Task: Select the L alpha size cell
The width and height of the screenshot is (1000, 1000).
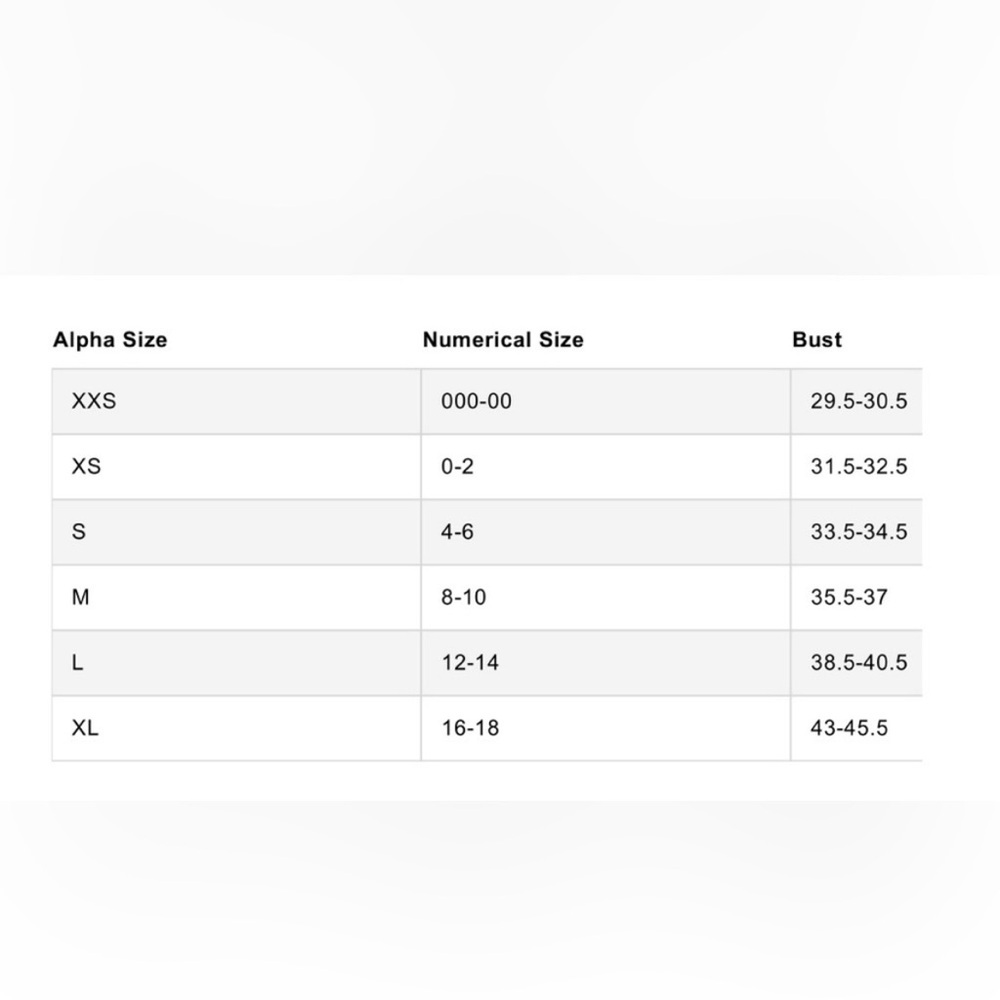Action: tap(236, 663)
